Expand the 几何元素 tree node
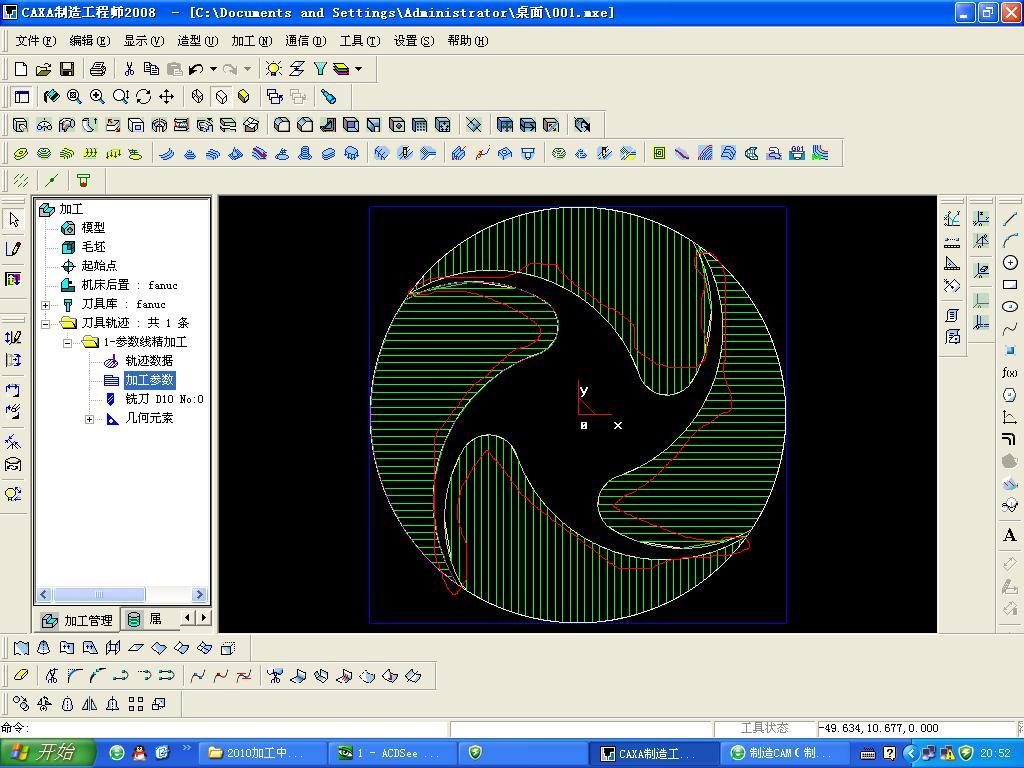The height and width of the screenshot is (768, 1024). [x=89, y=419]
